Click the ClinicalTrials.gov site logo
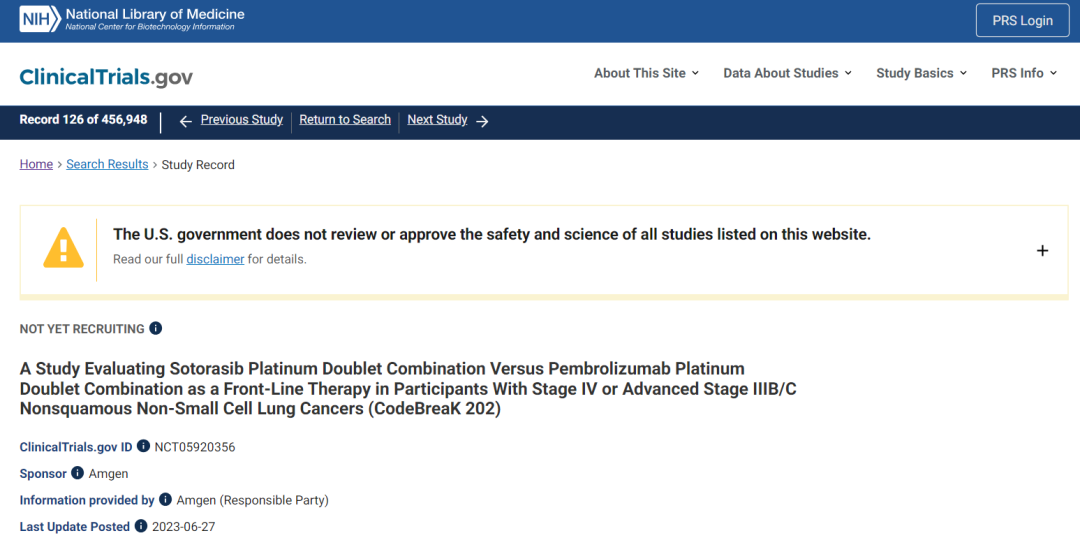This screenshot has height=538, width=1080. click(x=106, y=77)
